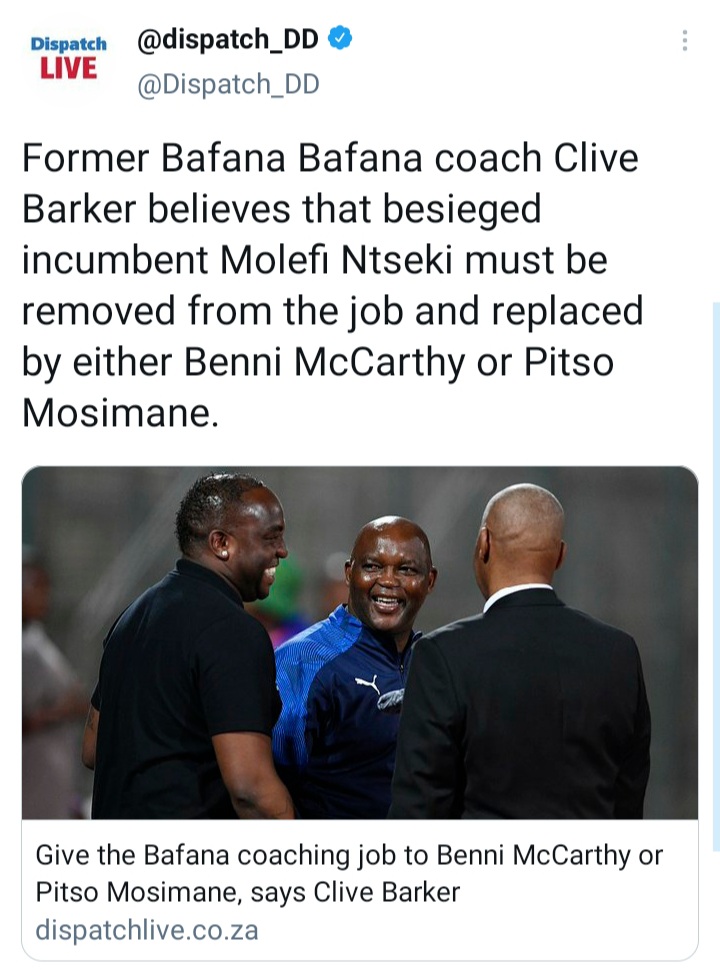Open the dispatchlive.co.za domain link

click(147, 930)
